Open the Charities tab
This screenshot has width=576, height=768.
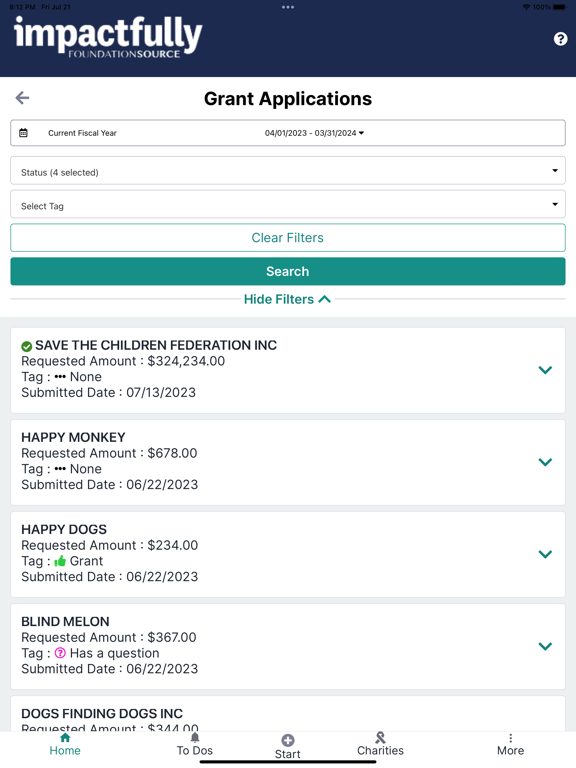(x=380, y=744)
